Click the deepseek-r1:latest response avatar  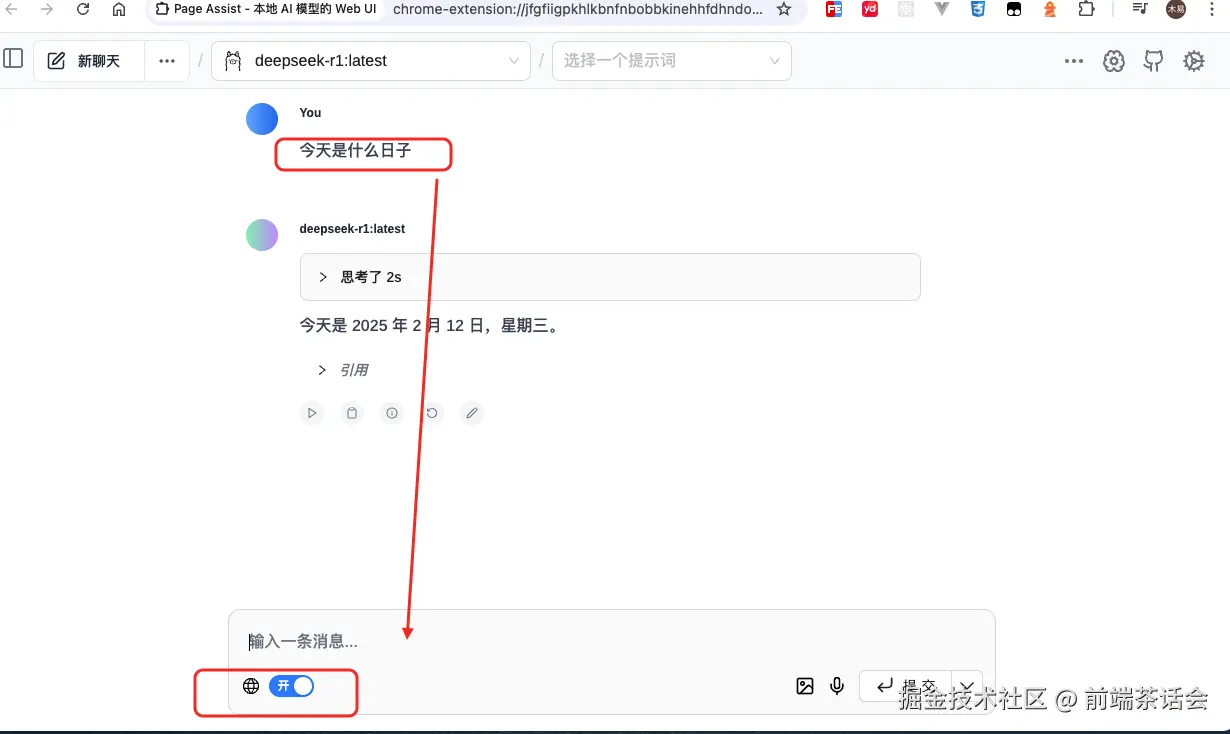click(x=262, y=235)
